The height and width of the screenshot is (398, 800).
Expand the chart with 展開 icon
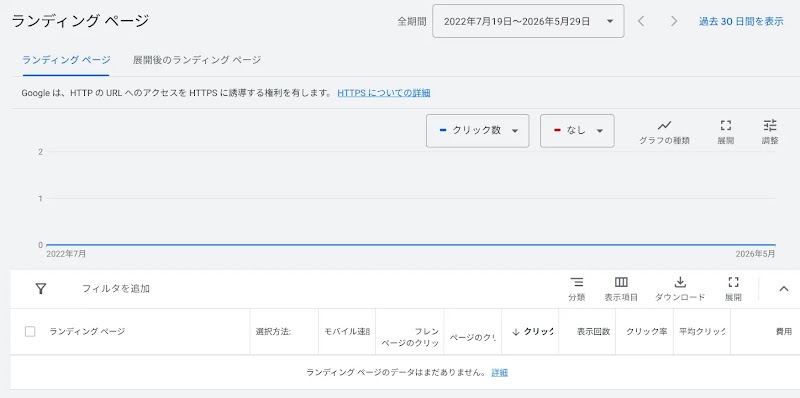point(726,132)
